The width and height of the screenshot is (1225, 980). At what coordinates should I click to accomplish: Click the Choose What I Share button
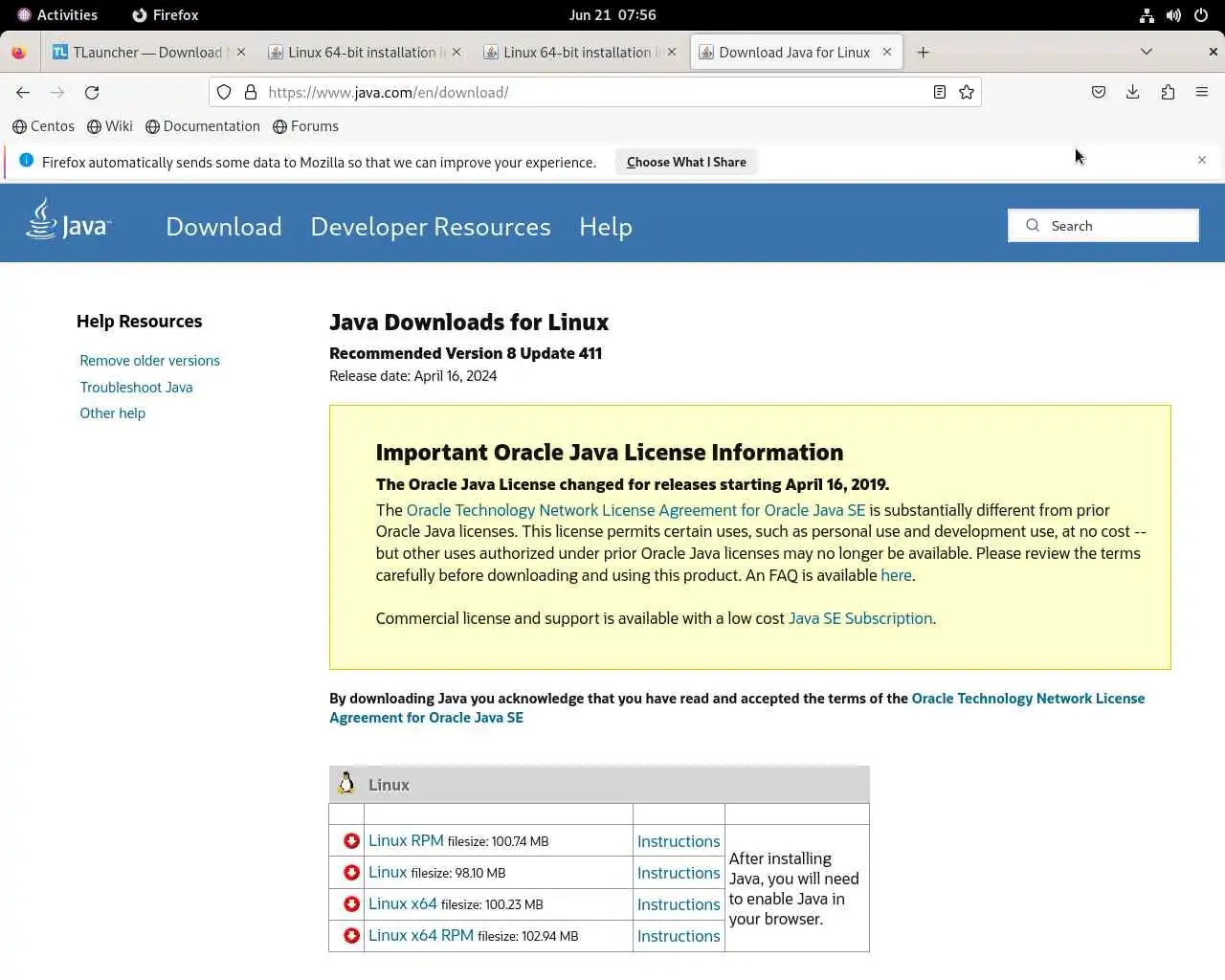(x=686, y=162)
